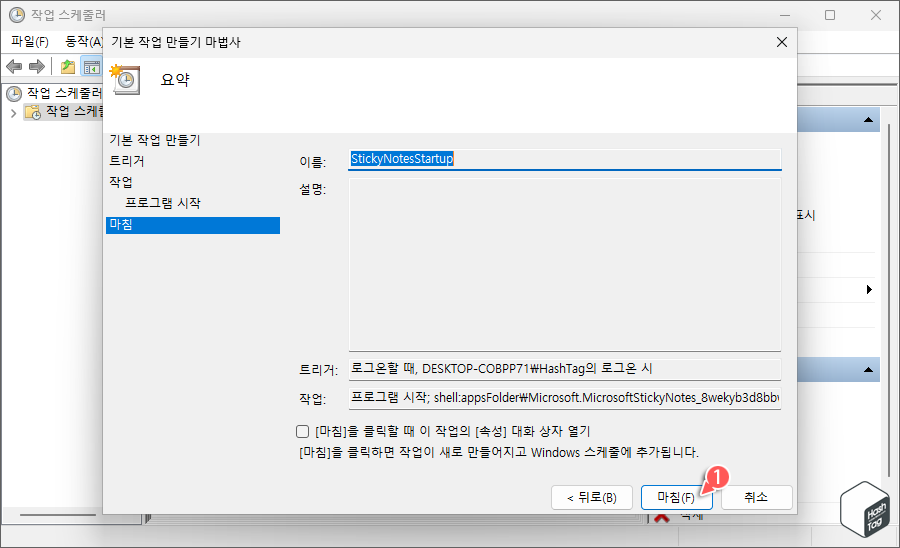Open the 파일(F) menu

click(30, 42)
